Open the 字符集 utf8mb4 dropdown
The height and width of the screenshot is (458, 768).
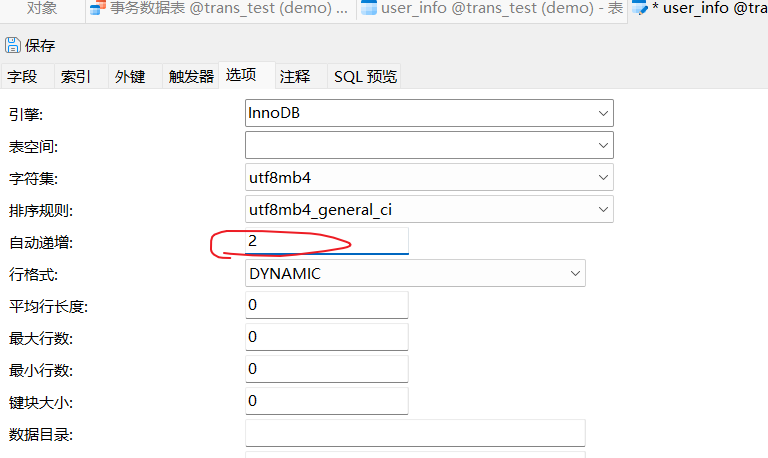pos(603,178)
